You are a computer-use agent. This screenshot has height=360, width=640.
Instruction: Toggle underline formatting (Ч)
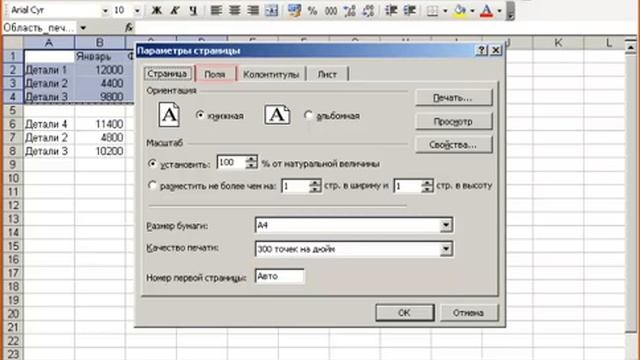pos(193,10)
